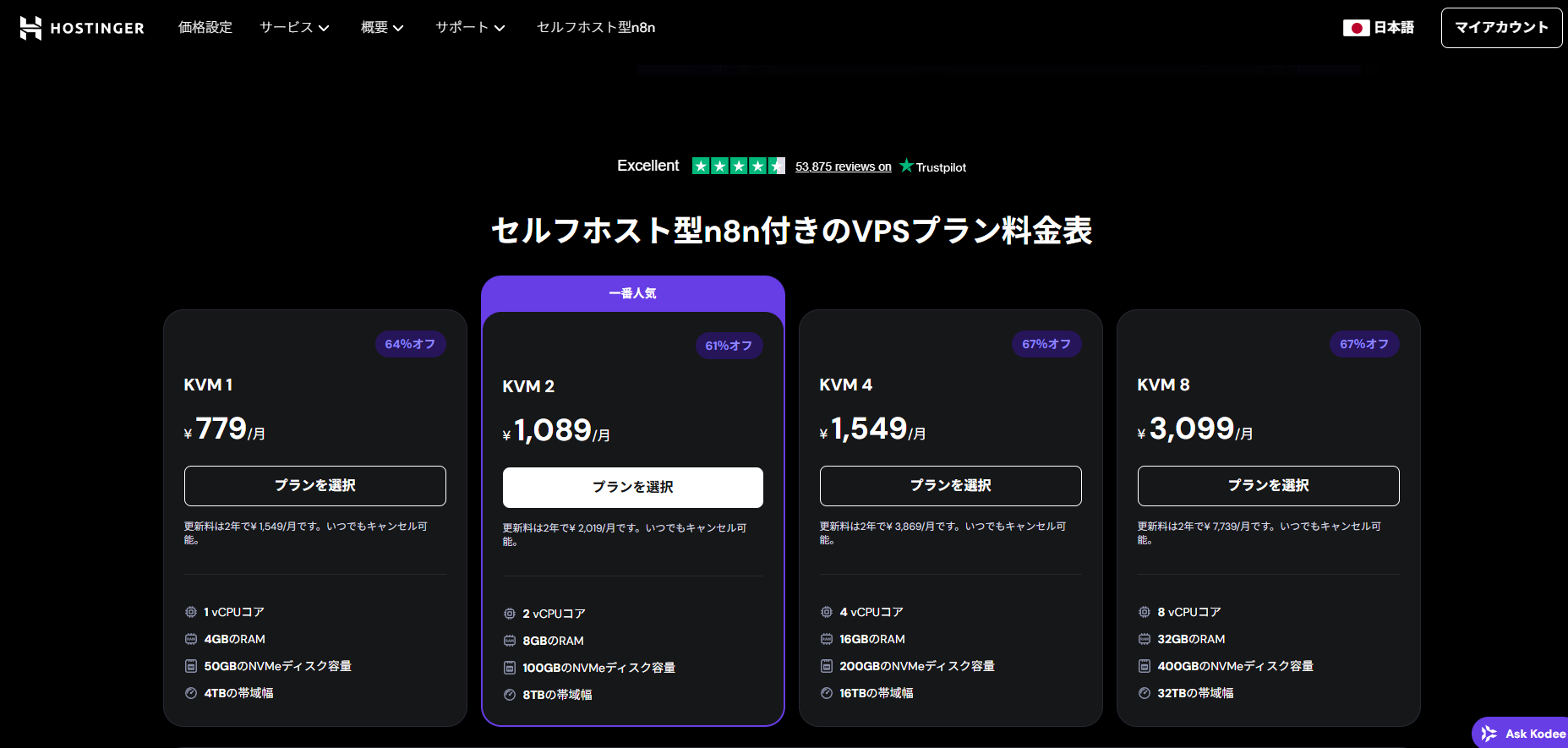Screen dimensions: 1568x748
Task: Expand the サービス dropdown menu
Action: coord(294,28)
